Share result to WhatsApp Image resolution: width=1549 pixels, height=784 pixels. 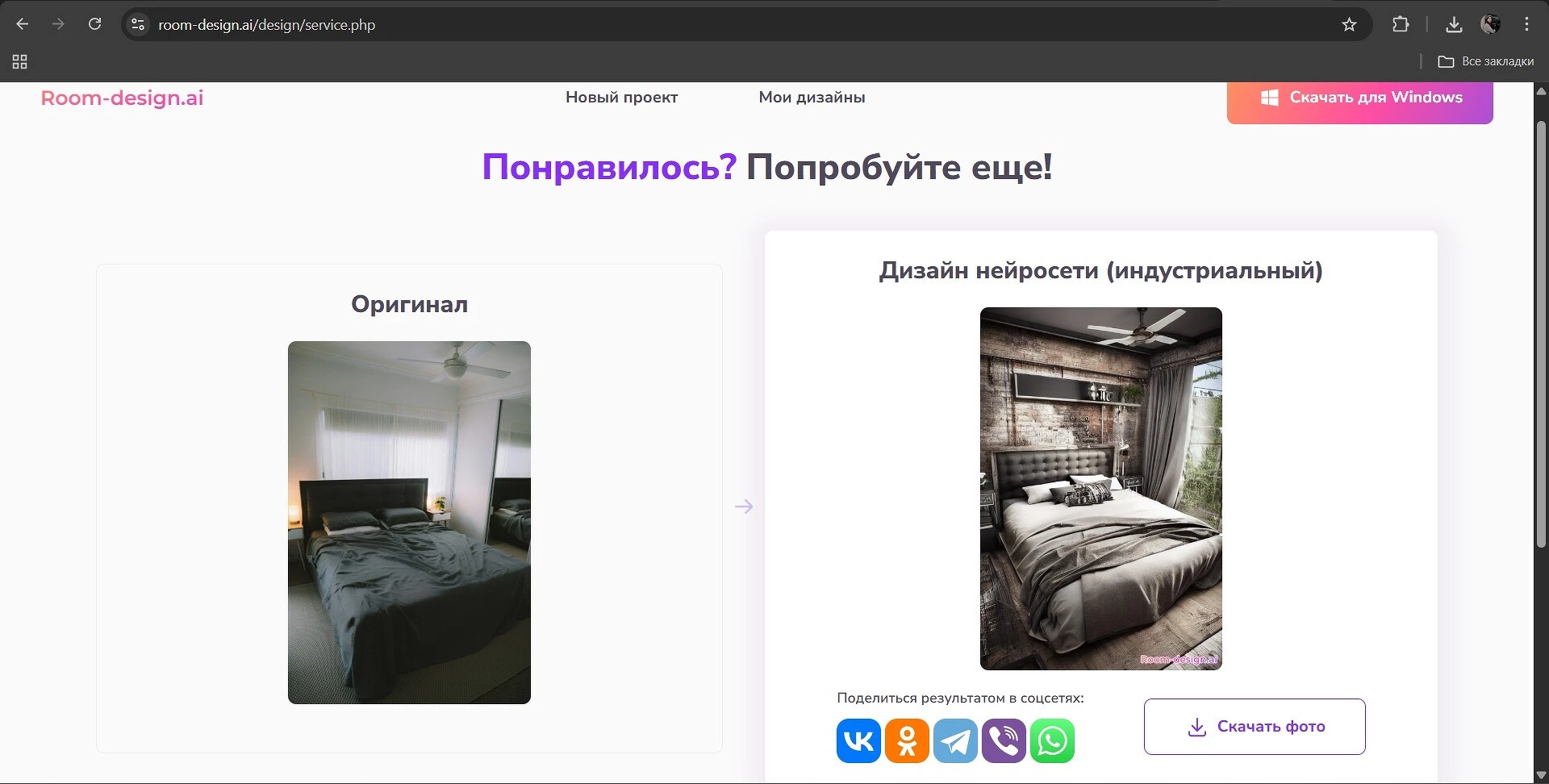click(1052, 740)
